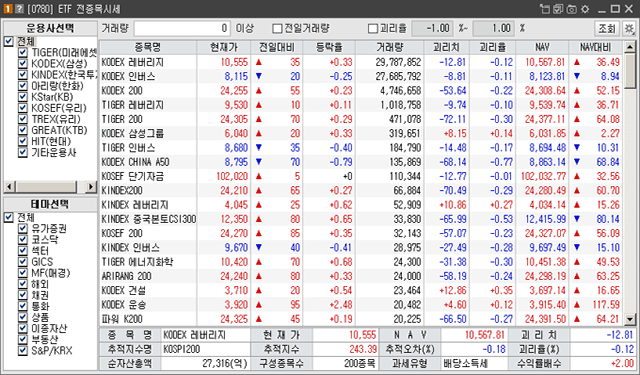The width and height of the screenshot is (640, 375).
Task: Maximize the ETF window
Action: pyautogui.click(x=615, y=9)
